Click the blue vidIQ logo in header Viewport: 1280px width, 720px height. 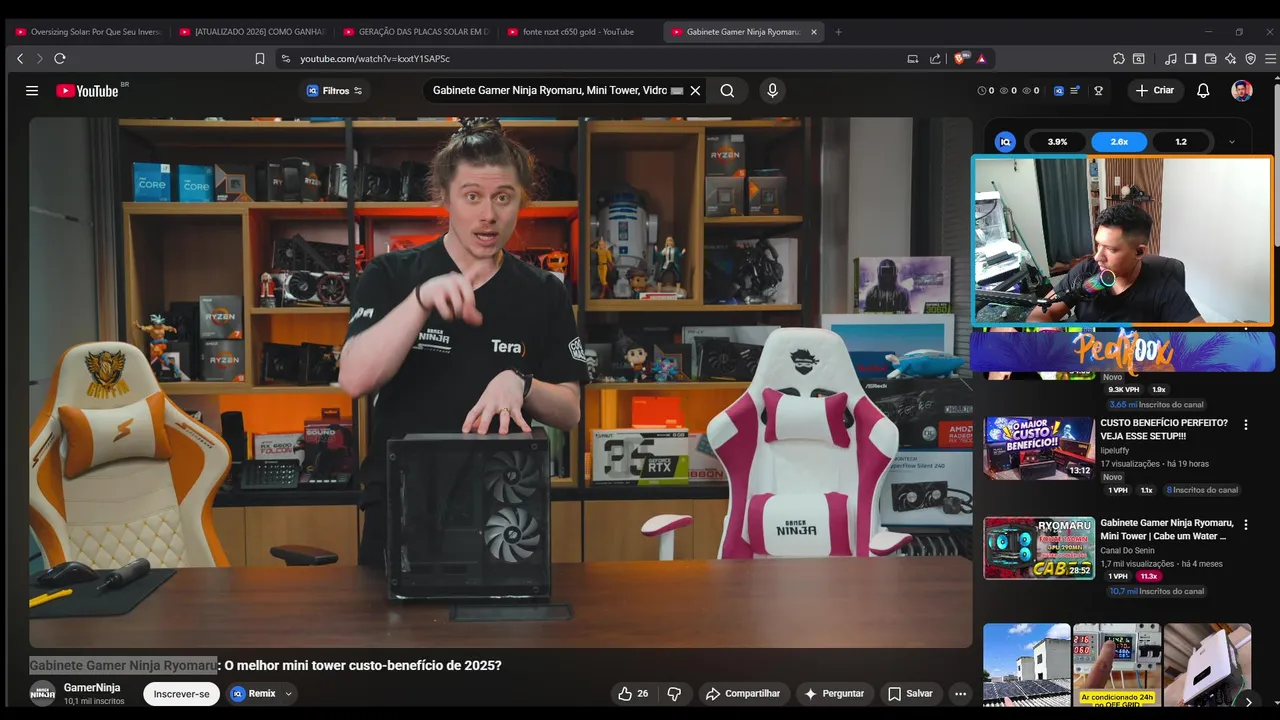(1059, 91)
